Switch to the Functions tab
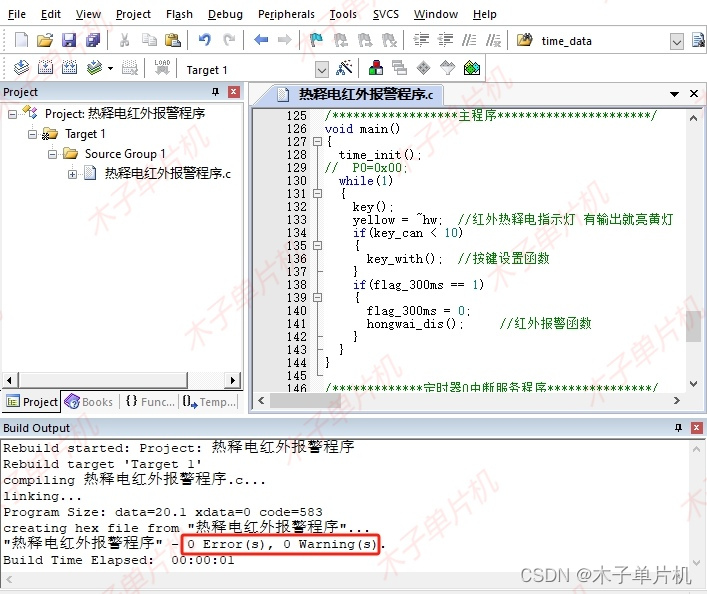 tap(149, 401)
